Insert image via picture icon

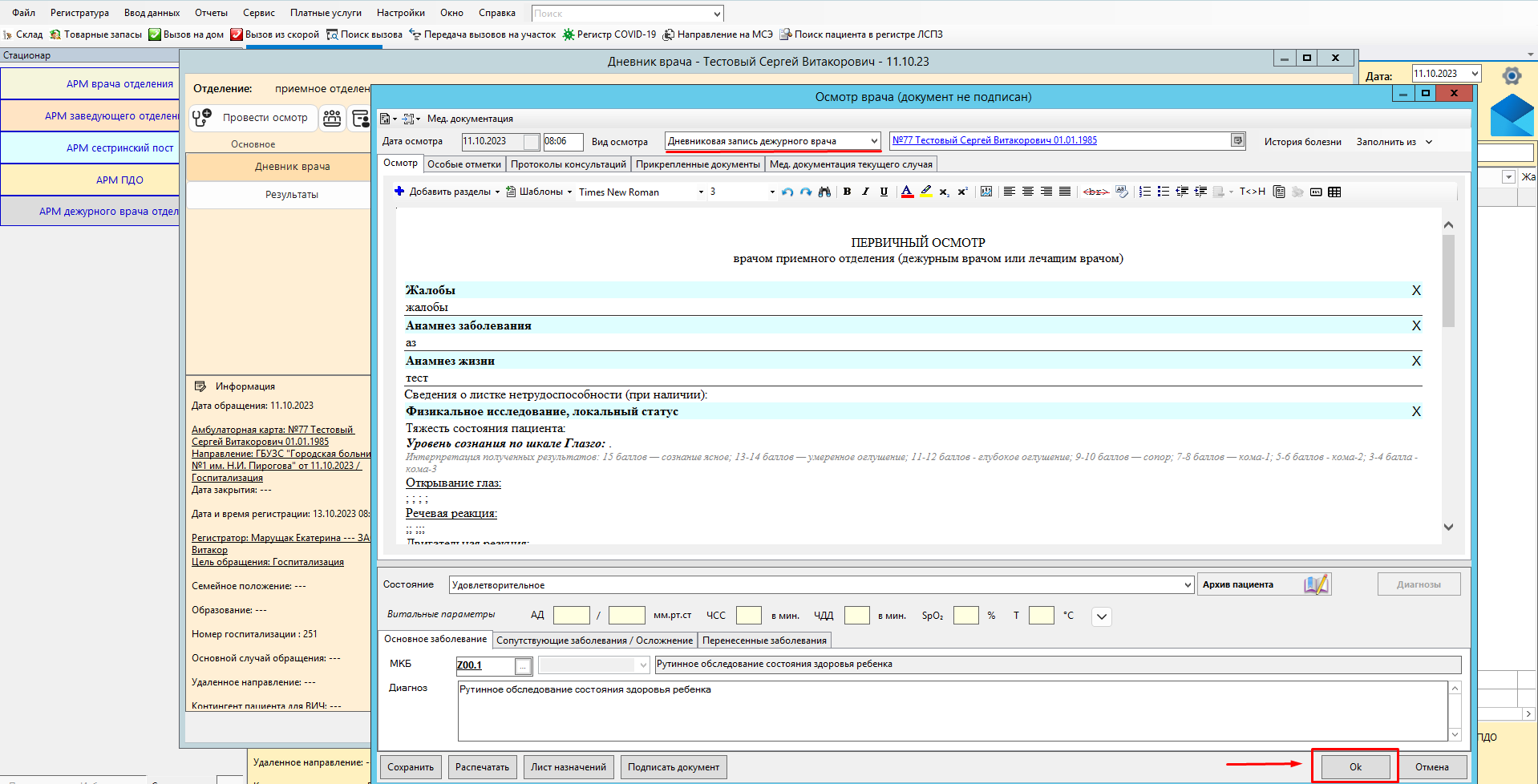tap(986, 192)
